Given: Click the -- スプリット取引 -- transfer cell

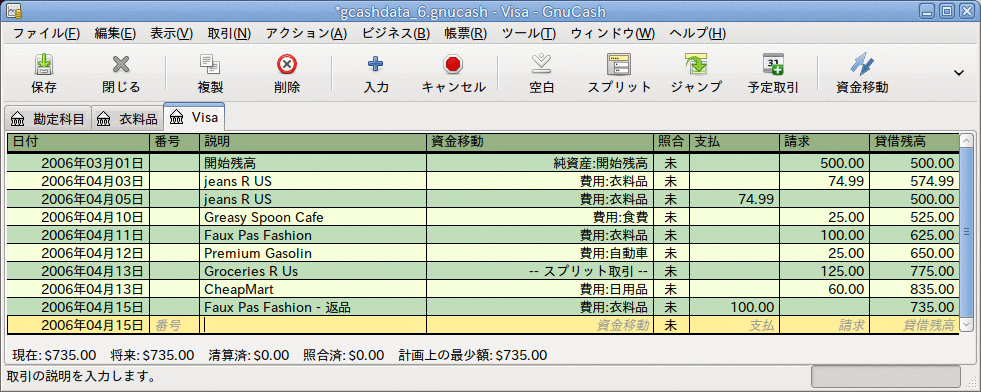Looking at the screenshot, I should point(540,272).
